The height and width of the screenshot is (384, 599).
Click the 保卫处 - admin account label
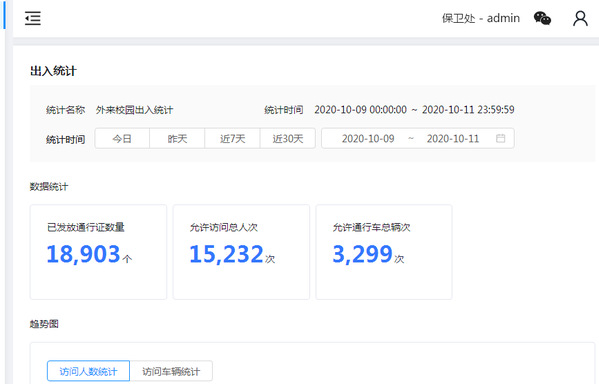(x=481, y=18)
